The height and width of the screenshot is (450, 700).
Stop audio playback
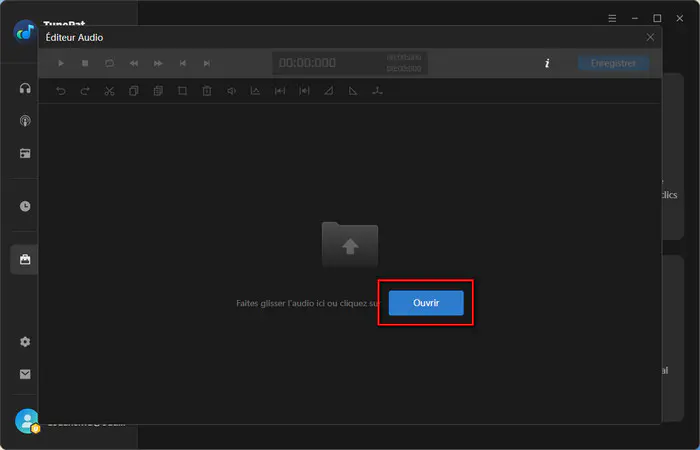click(x=85, y=63)
